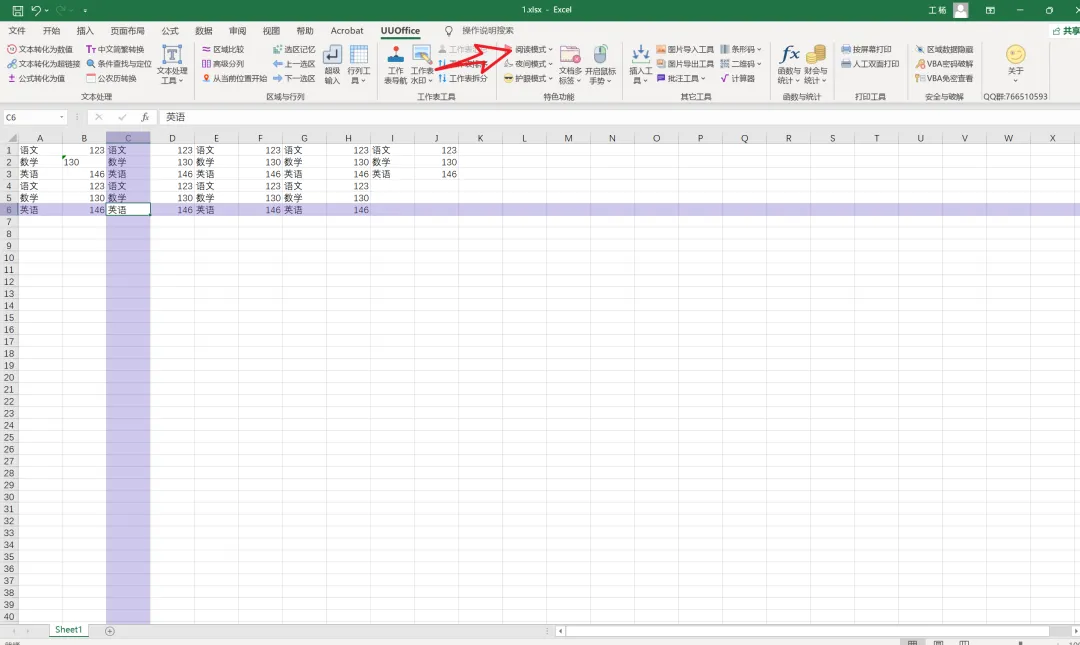The width and height of the screenshot is (1080, 645).
Task: Add a new sheet with plus button
Action: click(110, 631)
